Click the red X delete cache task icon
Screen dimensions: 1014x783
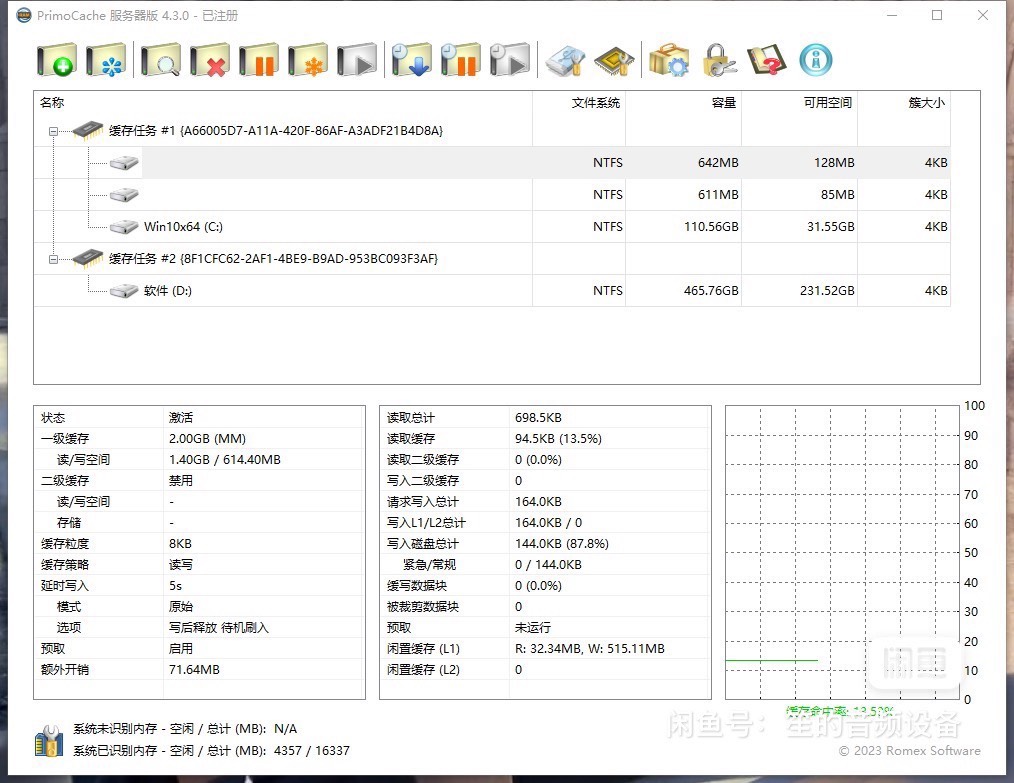(210, 61)
